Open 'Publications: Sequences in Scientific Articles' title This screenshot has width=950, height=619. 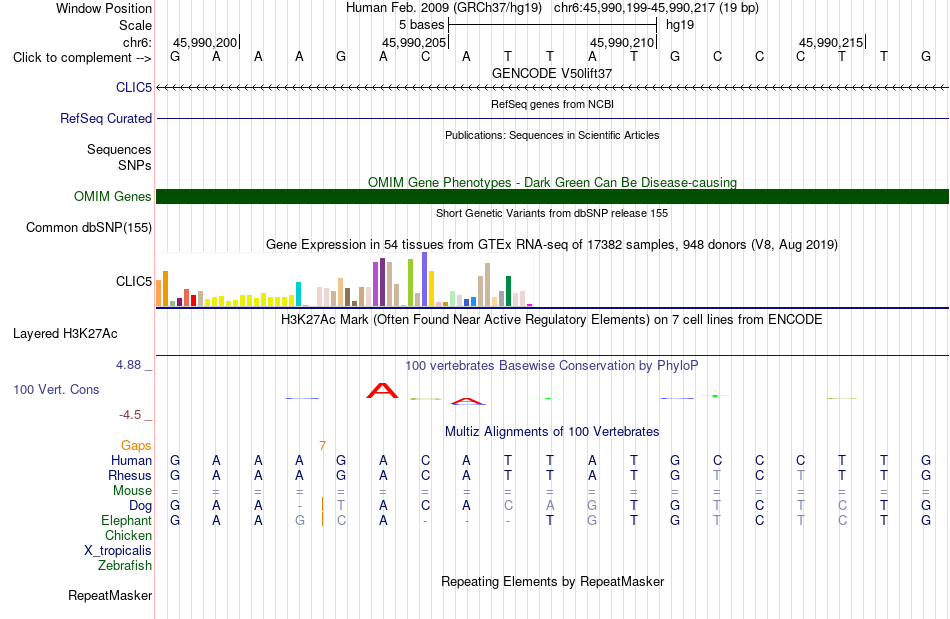(552, 135)
